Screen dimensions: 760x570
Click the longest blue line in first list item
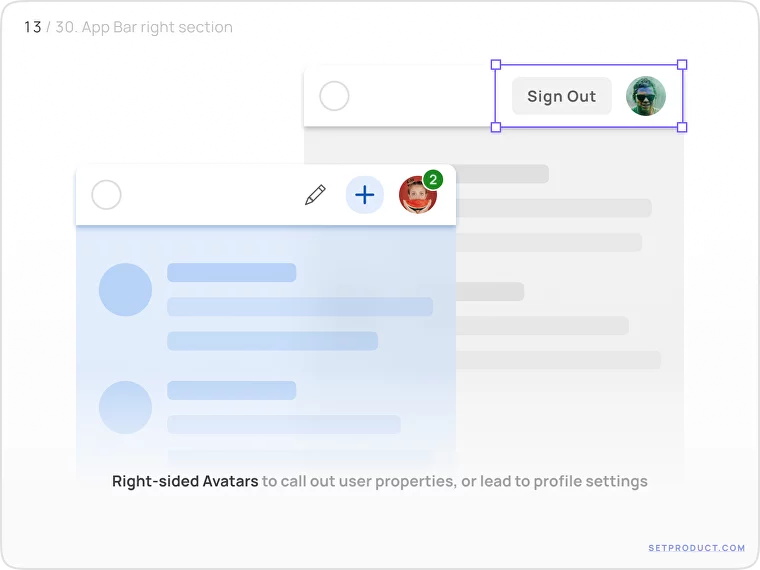[300, 307]
